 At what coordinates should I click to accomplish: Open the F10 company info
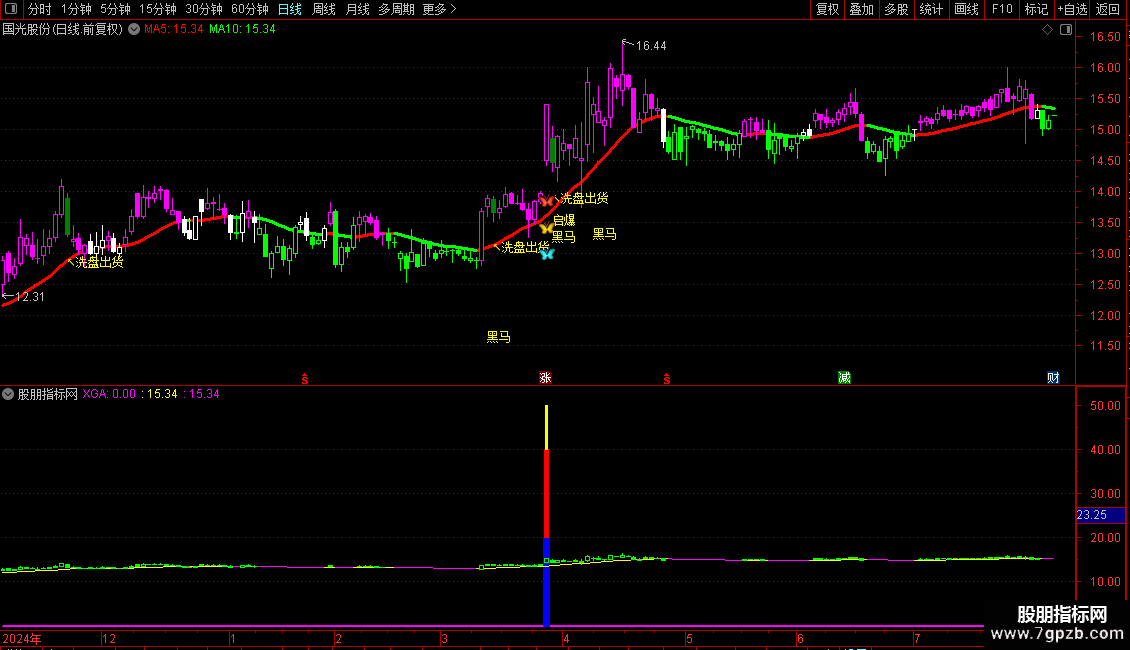click(1002, 9)
